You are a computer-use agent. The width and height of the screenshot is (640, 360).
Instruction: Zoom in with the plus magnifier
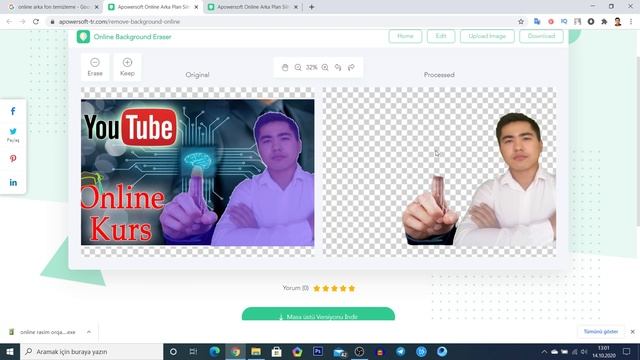tap(325, 67)
